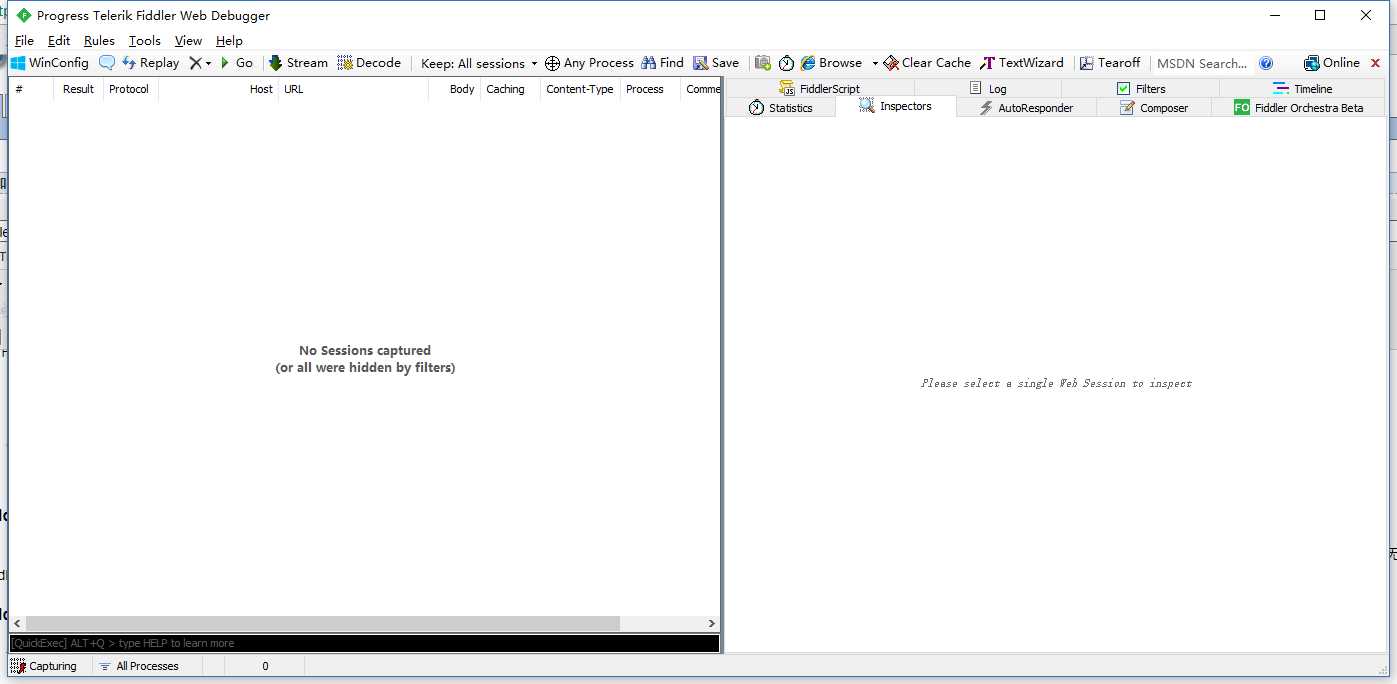Viewport: 1397px width, 684px height.
Task: Click the session list scroll right arrow
Action: [711, 623]
